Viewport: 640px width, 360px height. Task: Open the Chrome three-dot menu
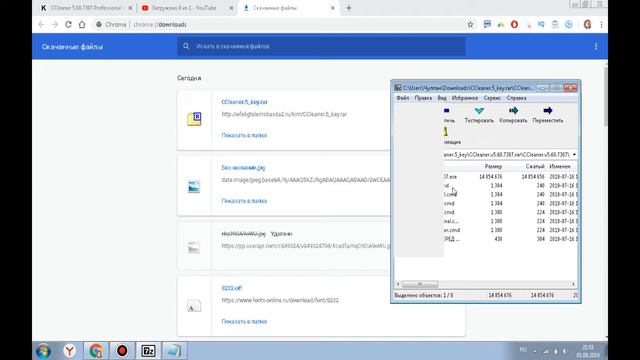pyautogui.click(x=601, y=24)
